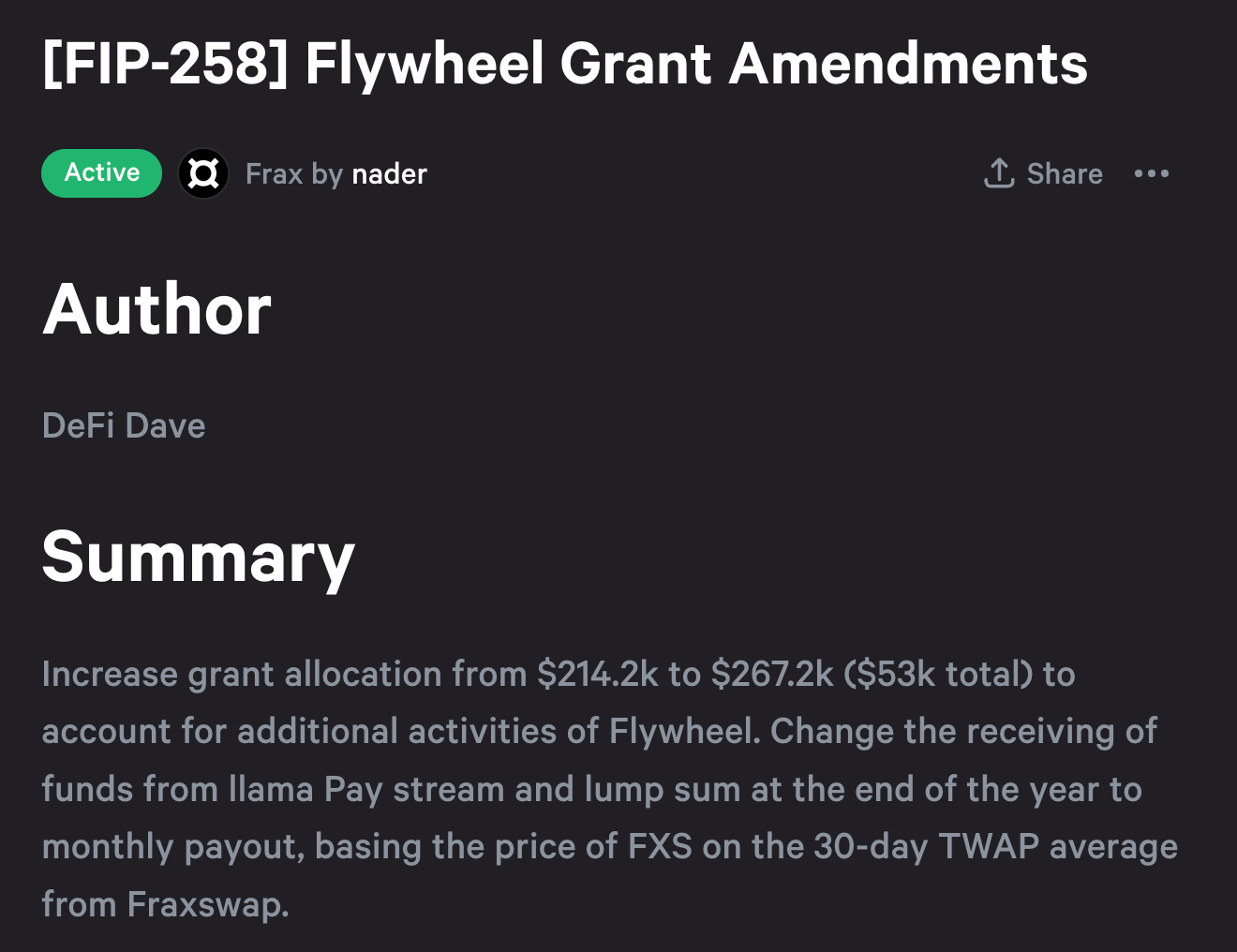This screenshot has width=1237, height=952.
Task: Click the word Flywheel in summary paragraph
Action: click(684, 732)
